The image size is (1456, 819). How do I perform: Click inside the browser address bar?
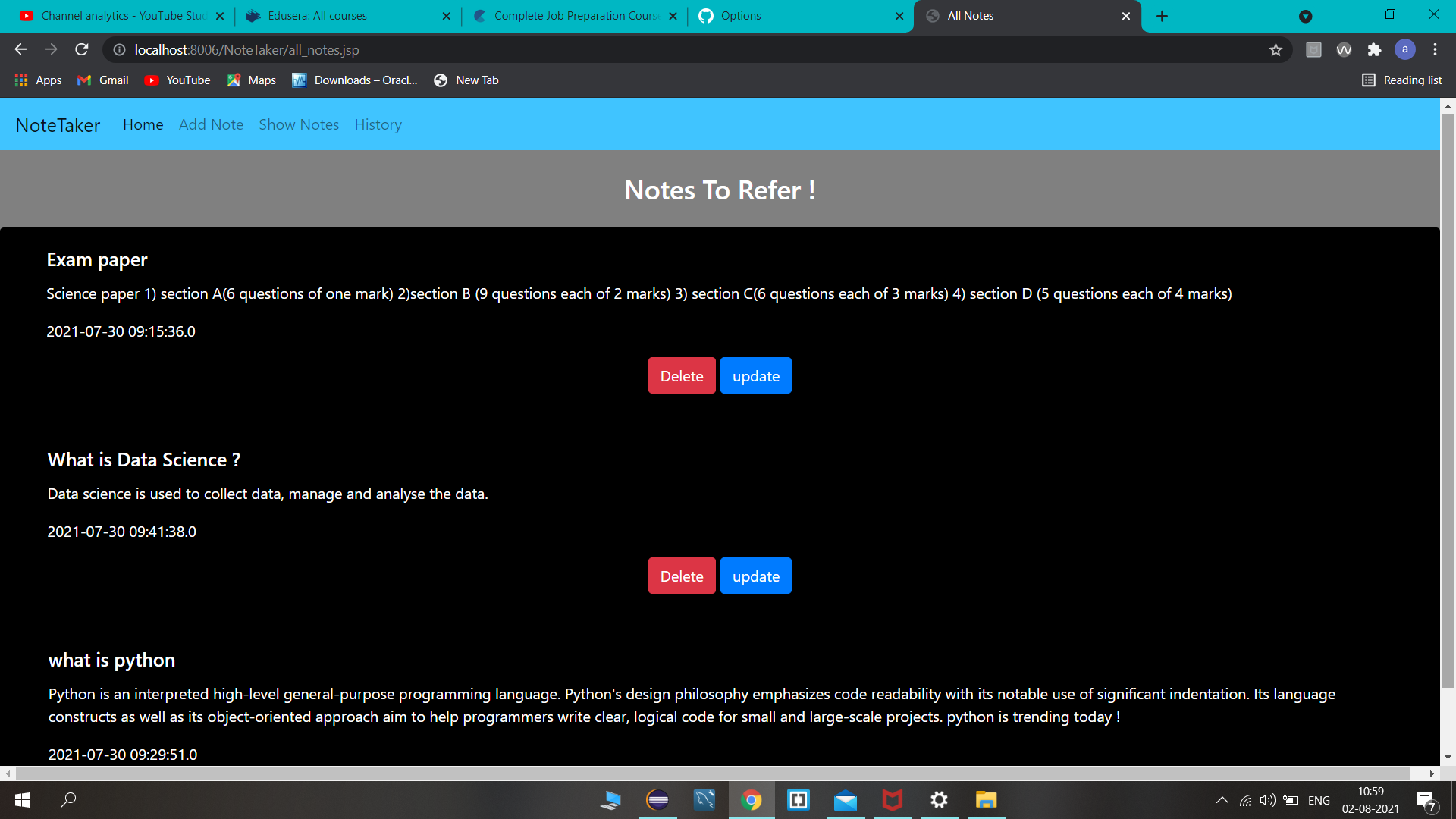click(x=455, y=49)
